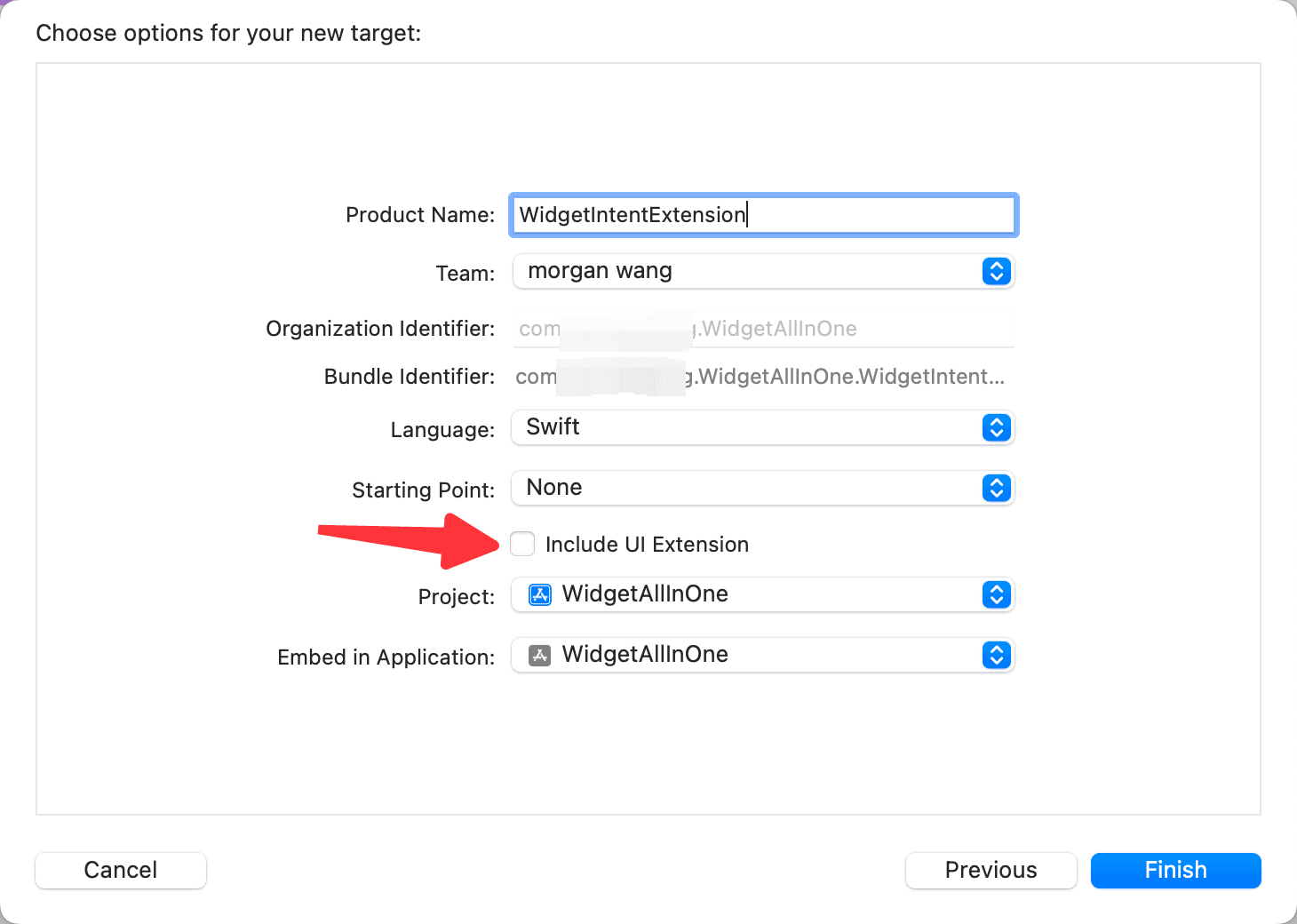Enable the Include UI Extension checkbox
The image size is (1297, 924).
point(522,544)
